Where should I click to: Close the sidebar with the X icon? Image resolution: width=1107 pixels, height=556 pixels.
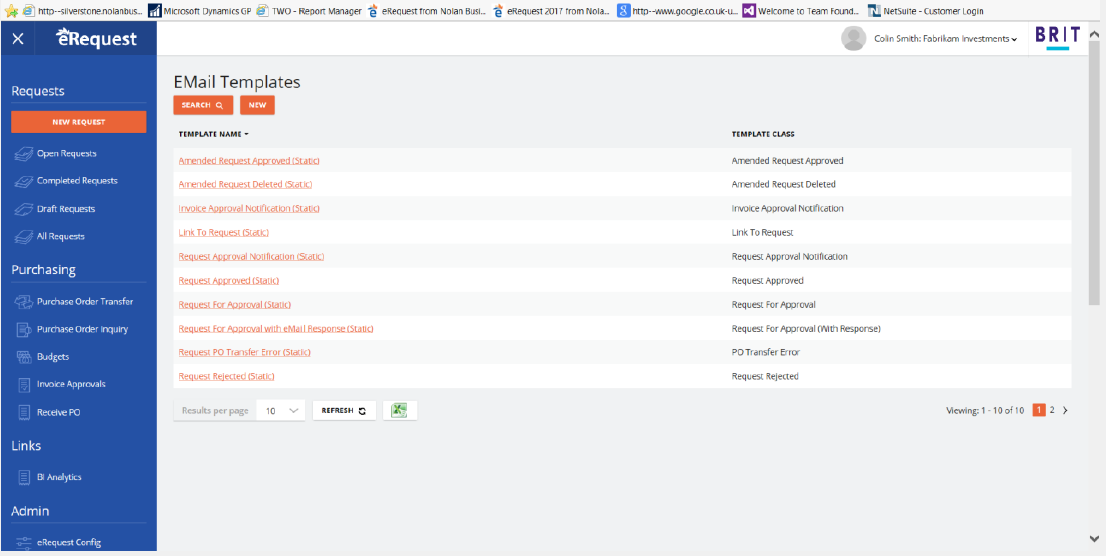pyautogui.click(x=18, y=39)
